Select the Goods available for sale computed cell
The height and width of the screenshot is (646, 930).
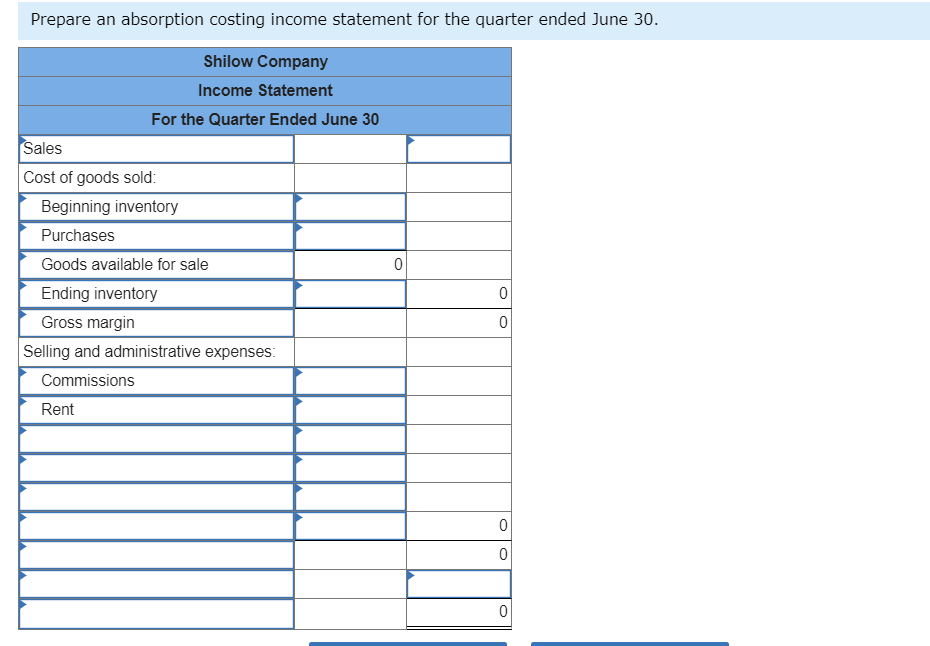coord(349,264)
